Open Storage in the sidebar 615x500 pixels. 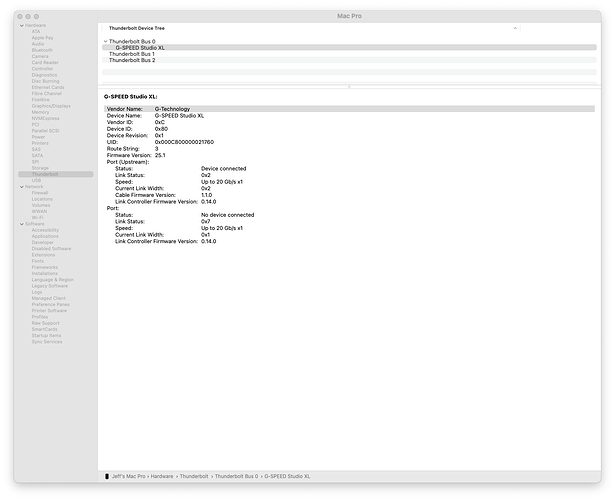tap(40, 168)
